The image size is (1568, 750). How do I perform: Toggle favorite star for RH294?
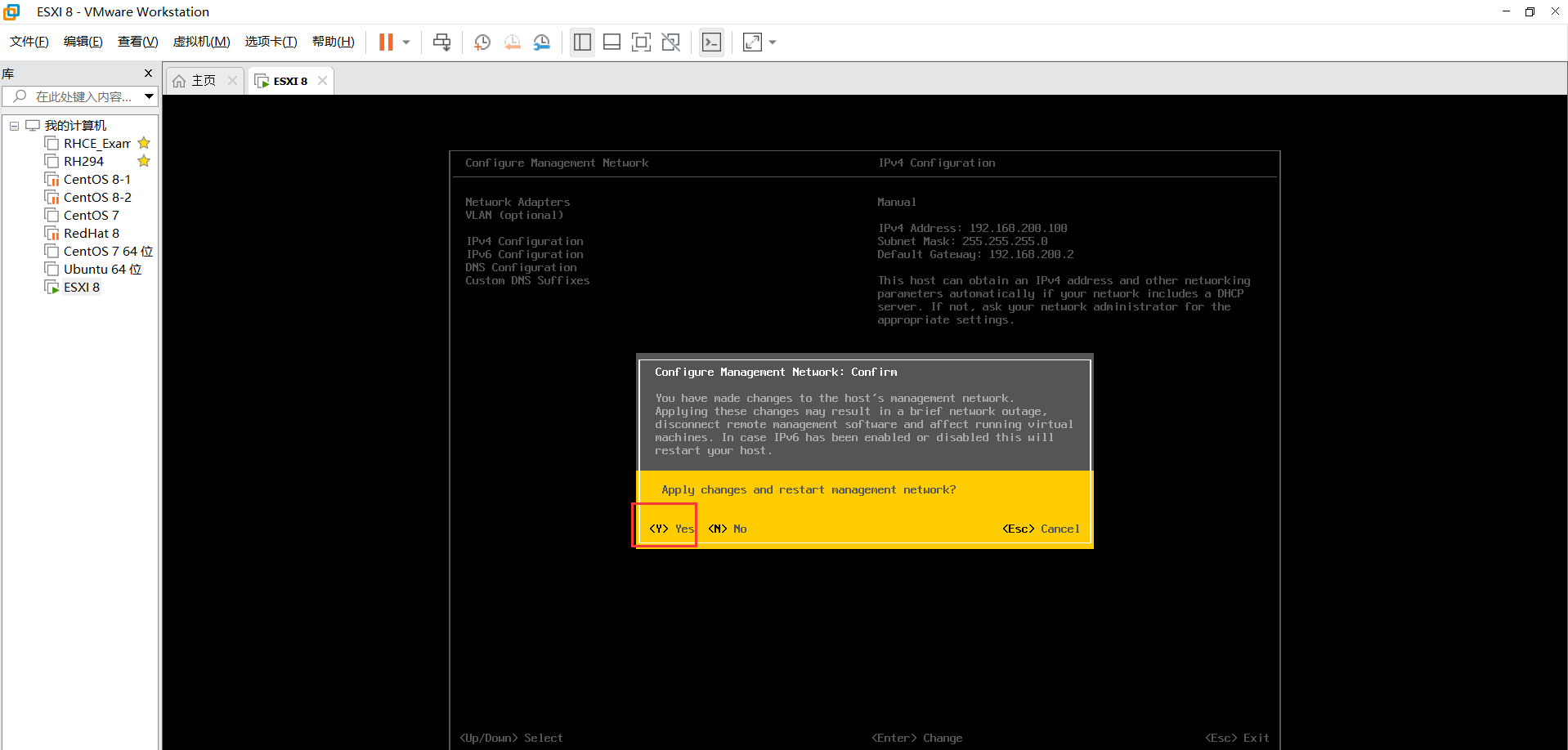144,161
